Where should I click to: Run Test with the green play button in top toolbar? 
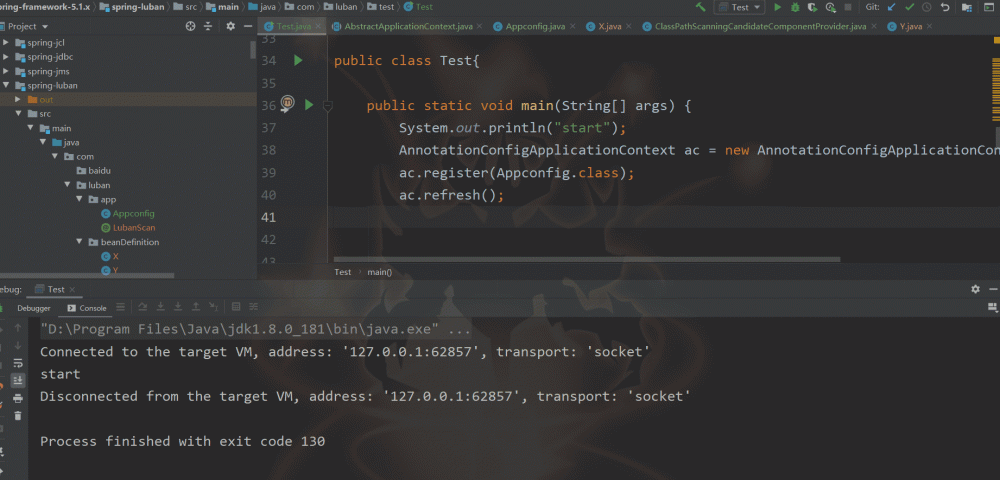coord(777,7)
